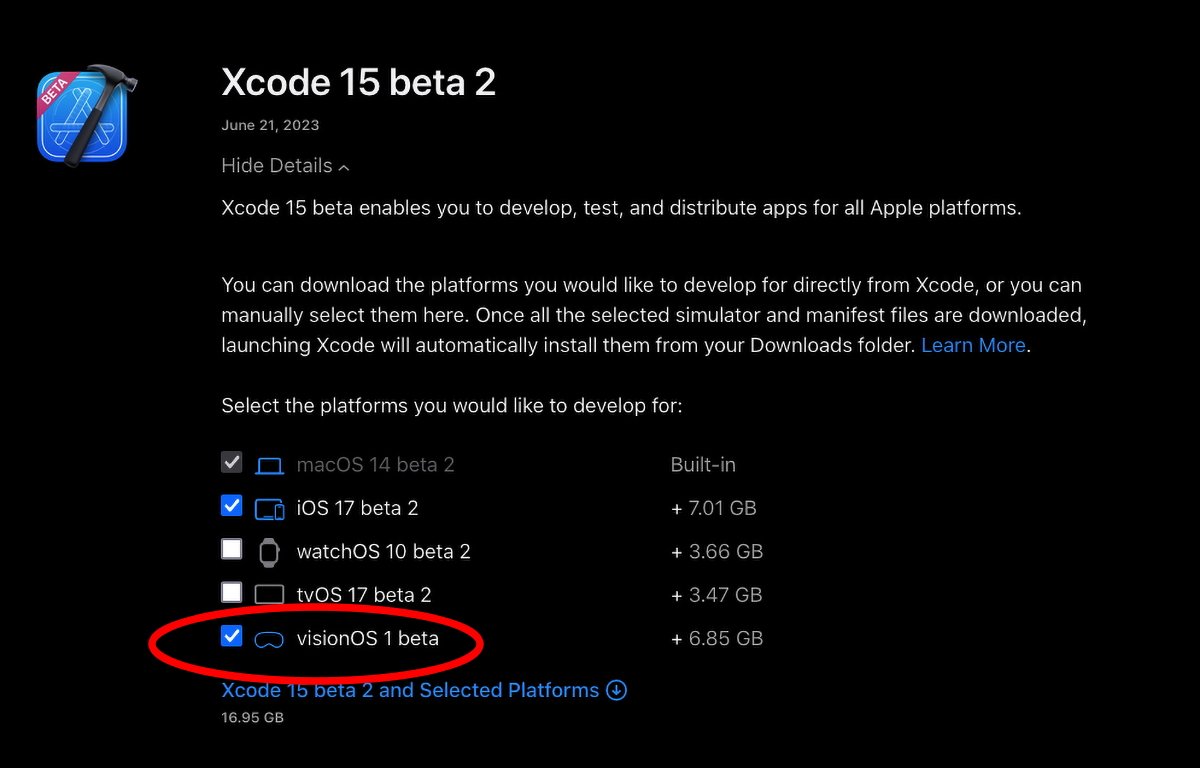The image size is (1200, 768).
Task: Click the watchOS watch platform icon
Action: pos(269,552)
